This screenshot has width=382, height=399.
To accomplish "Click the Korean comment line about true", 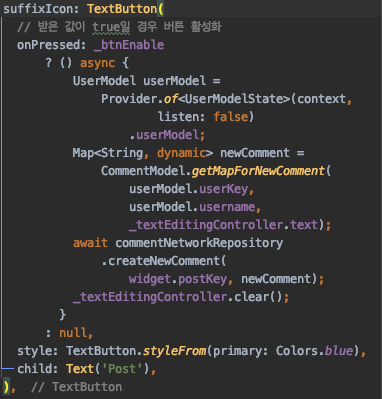I will coord(119,27).
